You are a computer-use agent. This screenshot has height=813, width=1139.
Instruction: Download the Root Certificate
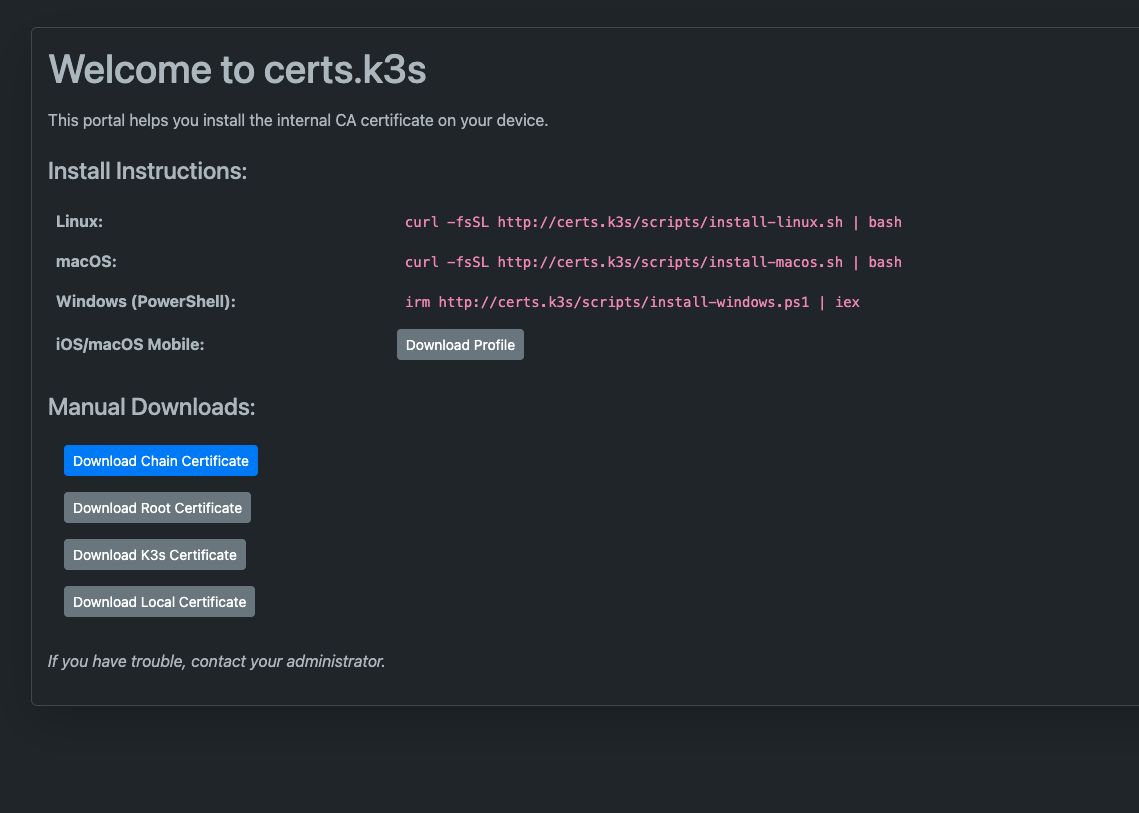coord(157,508)
